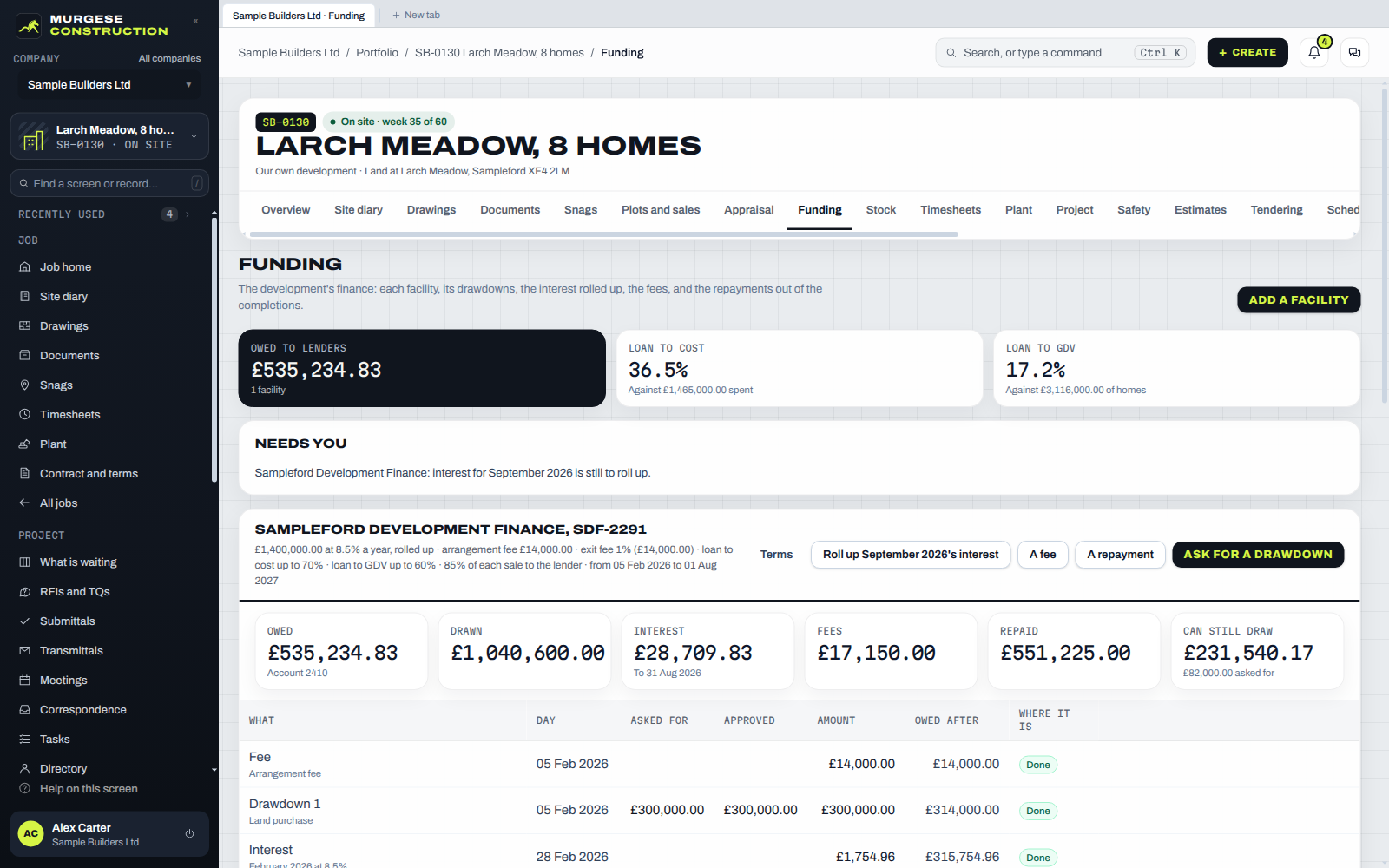Image resolution: width=1389 pixels, height=868 pixels.
Task: Open the Sample Builders Ltd company dropdown
Action: click(x=109, y=85)
